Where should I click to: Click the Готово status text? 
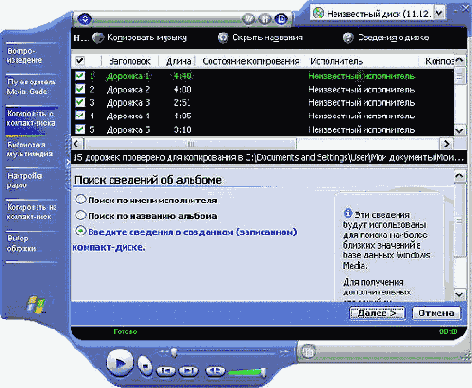125,332
